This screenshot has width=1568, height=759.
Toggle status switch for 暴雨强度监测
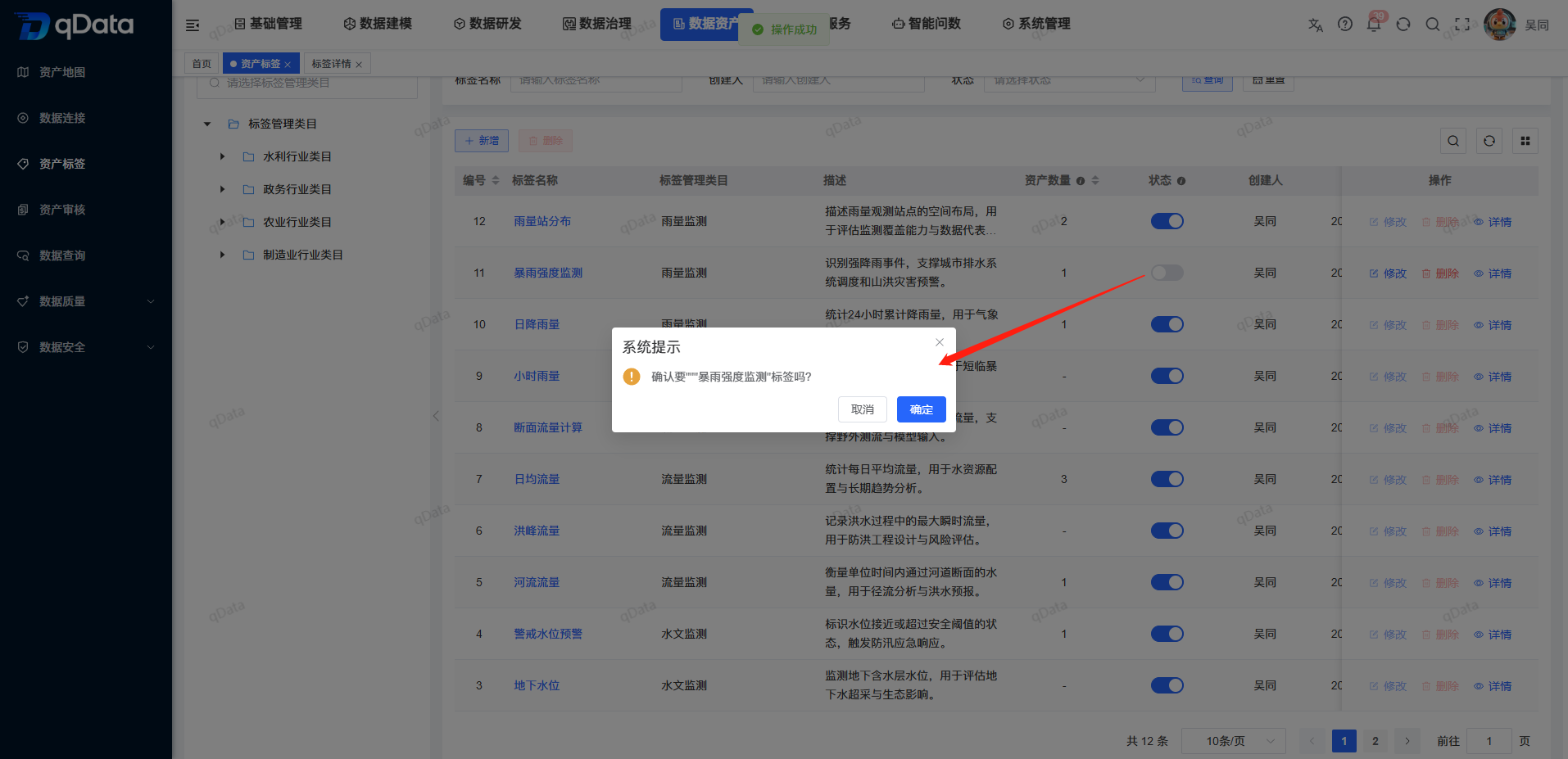click(x=1167, y=273)
